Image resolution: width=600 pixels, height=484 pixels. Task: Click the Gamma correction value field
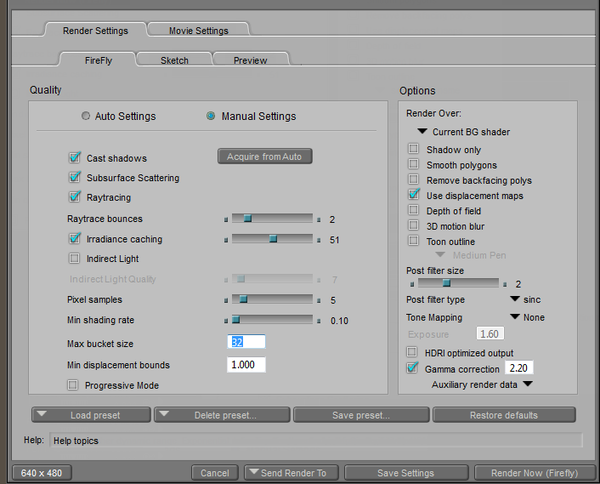[520, 368]
